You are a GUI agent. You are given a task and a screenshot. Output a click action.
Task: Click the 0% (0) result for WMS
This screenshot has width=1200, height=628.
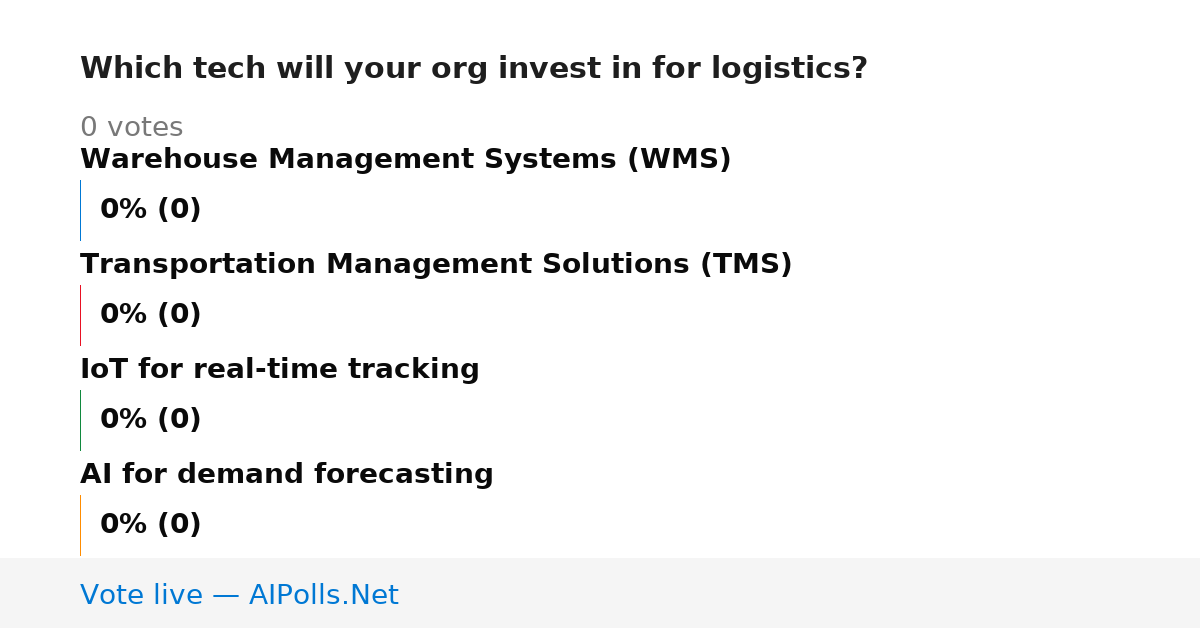[151, 210]
